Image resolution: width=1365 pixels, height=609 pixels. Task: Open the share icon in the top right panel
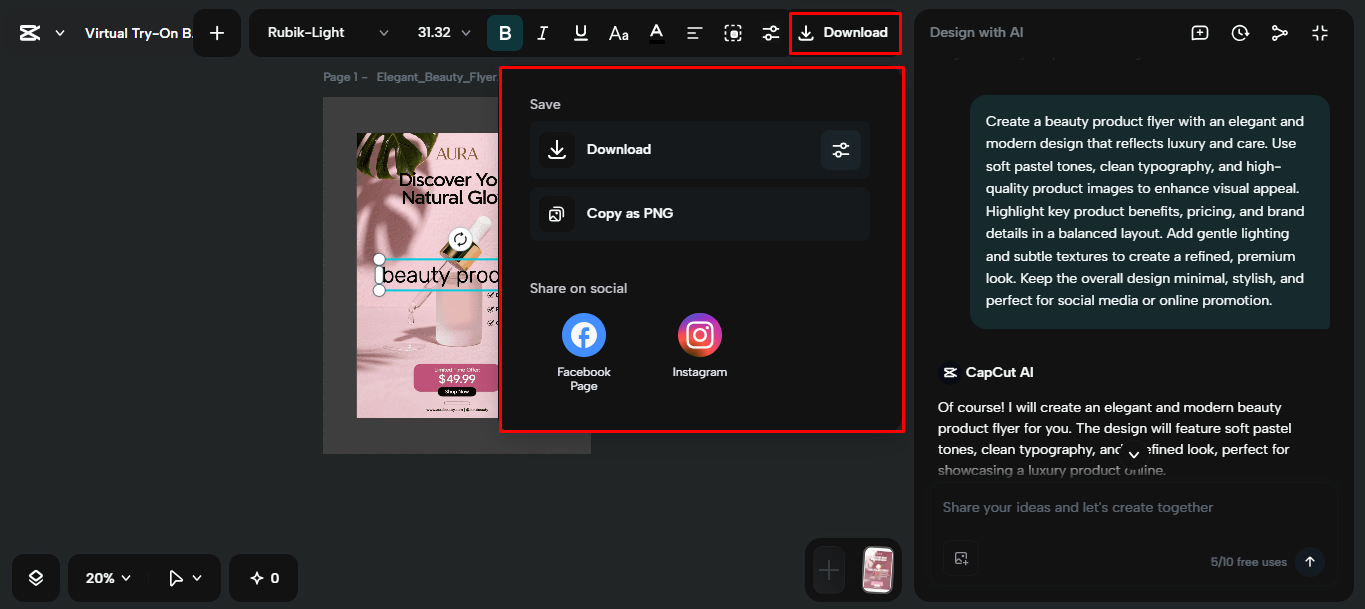(1280, 32)
